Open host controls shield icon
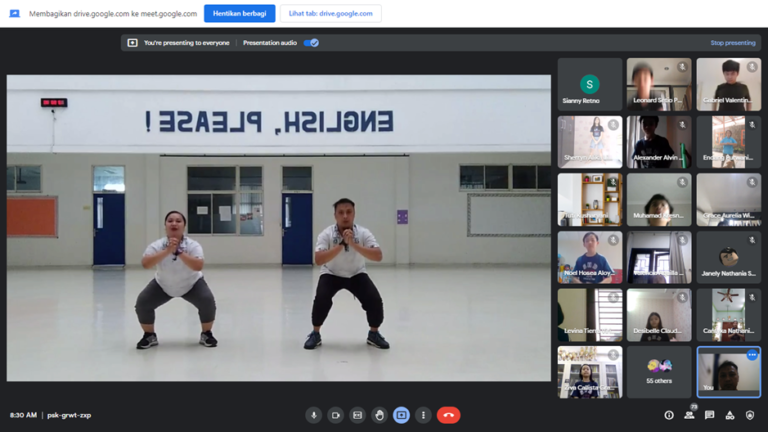768x432 pixels. (x=750, y=415)
